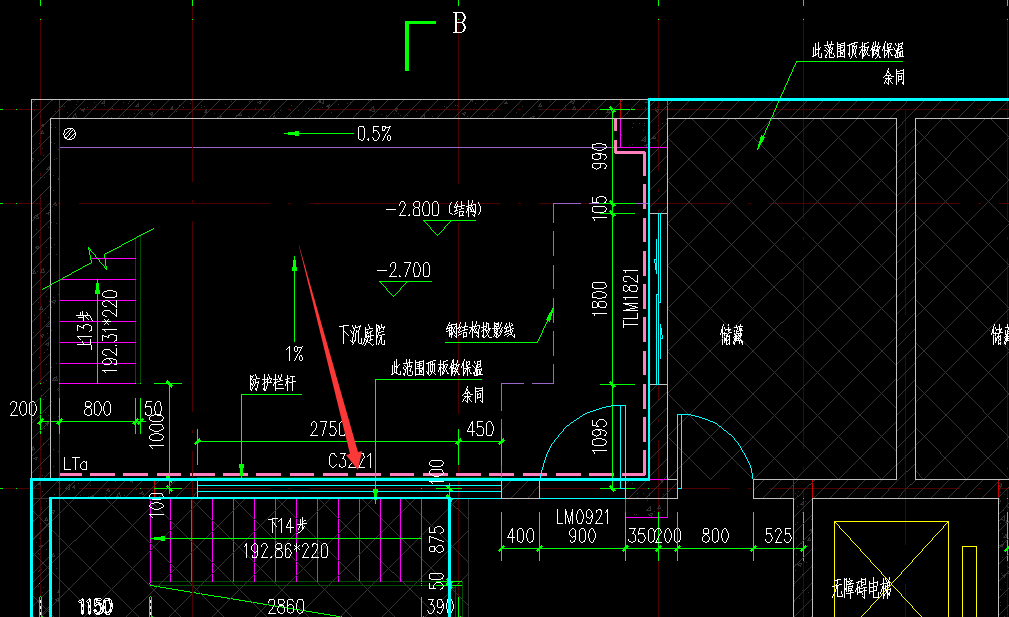Click the 2860 dimension value
This screenshot has height=617, width=1009.
(286, 607)
